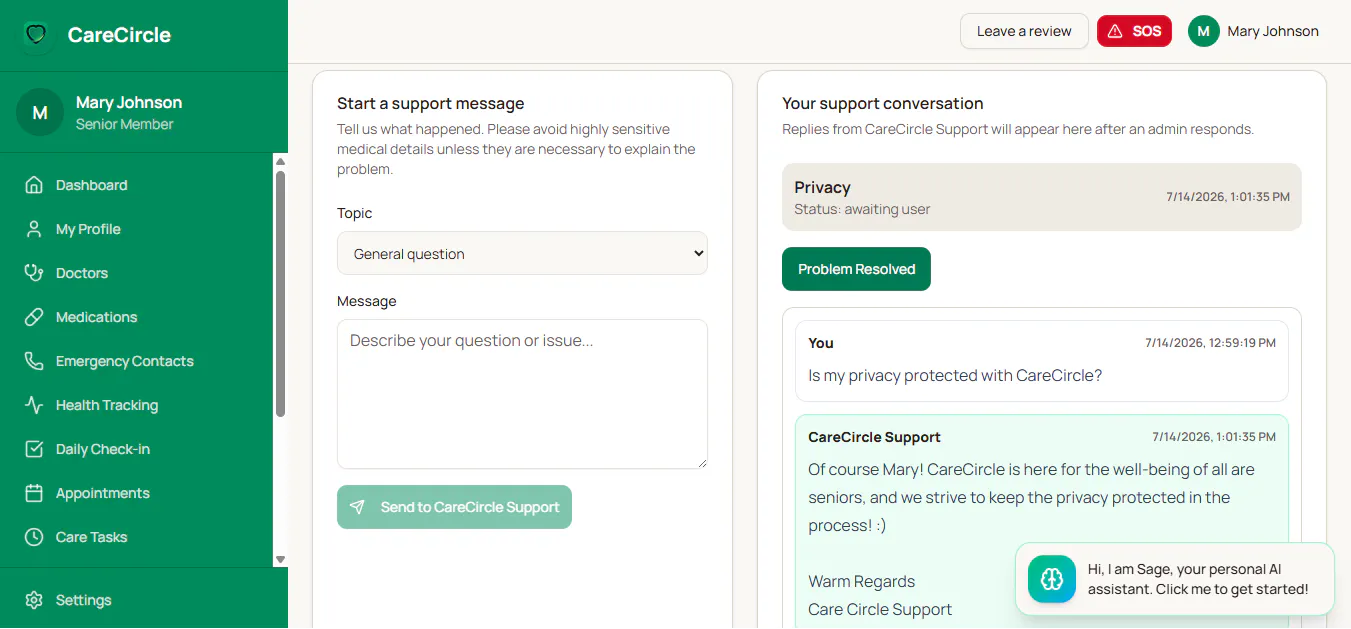This screenshot has height=629, width=1351.
Task: Click the Settings gear icon
Action: (x=34, y=600)
